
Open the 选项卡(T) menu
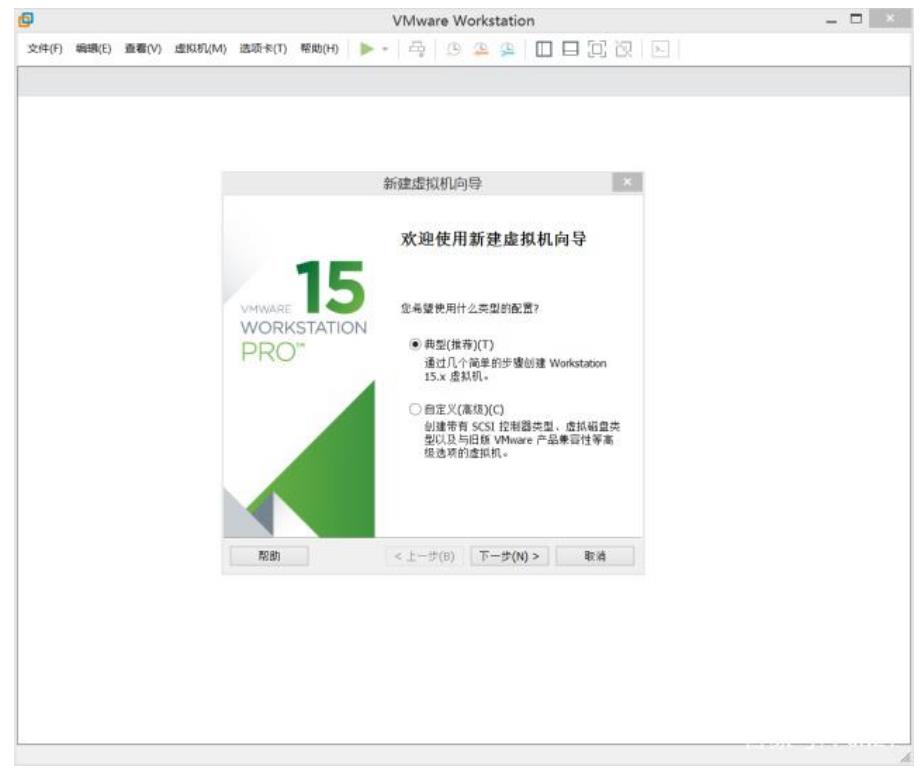263,48
